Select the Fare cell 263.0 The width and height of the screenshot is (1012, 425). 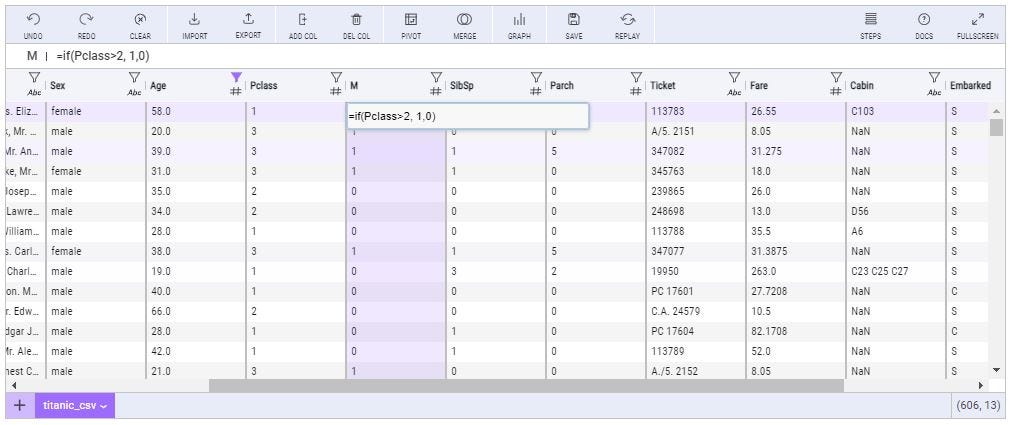[x=796, y=271]
